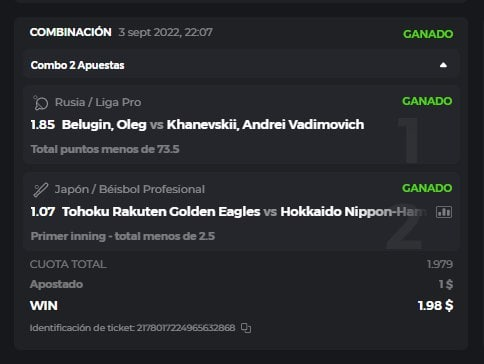Viewport: 484px width, 364px height.
Task: Click GANADO status of table tennis bet
Action: point(427,101)
